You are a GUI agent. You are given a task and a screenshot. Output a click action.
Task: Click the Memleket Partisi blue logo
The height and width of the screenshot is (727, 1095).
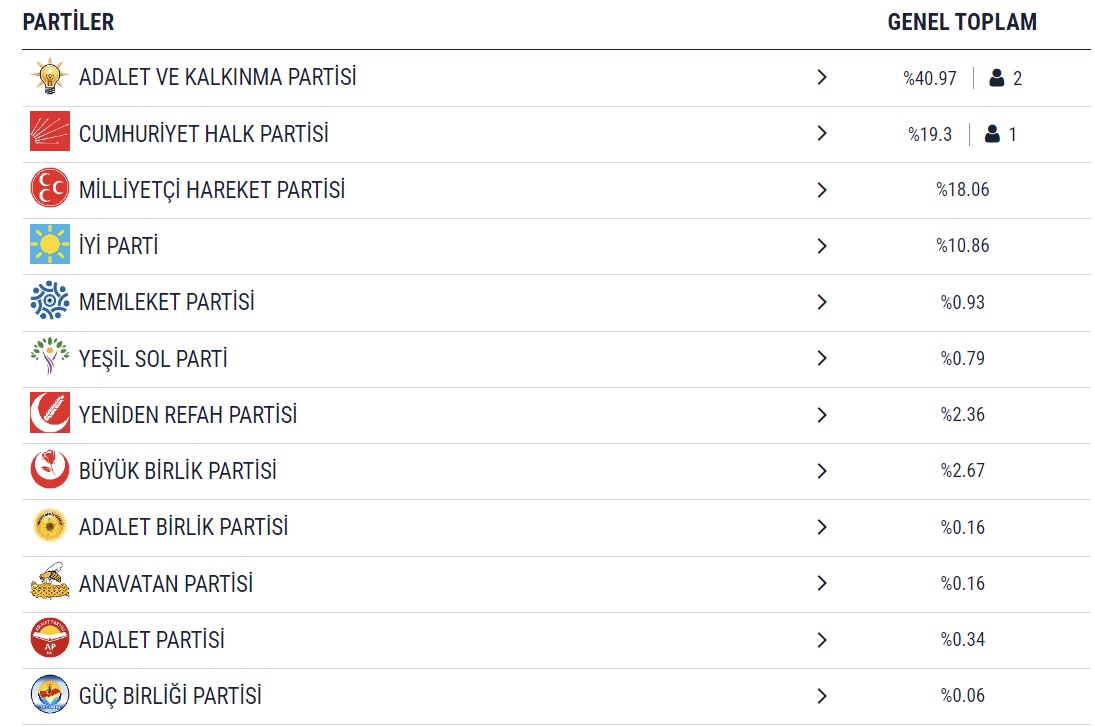click(x=49, y=301)
